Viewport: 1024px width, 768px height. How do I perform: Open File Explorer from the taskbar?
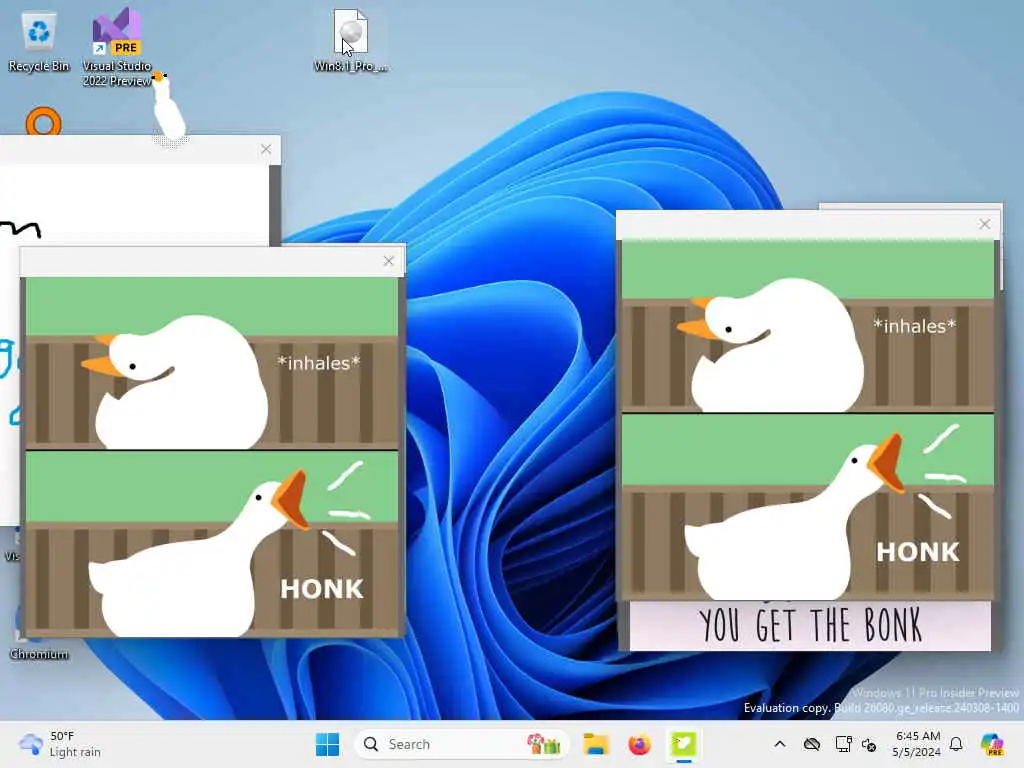click(x=596, y=744)
